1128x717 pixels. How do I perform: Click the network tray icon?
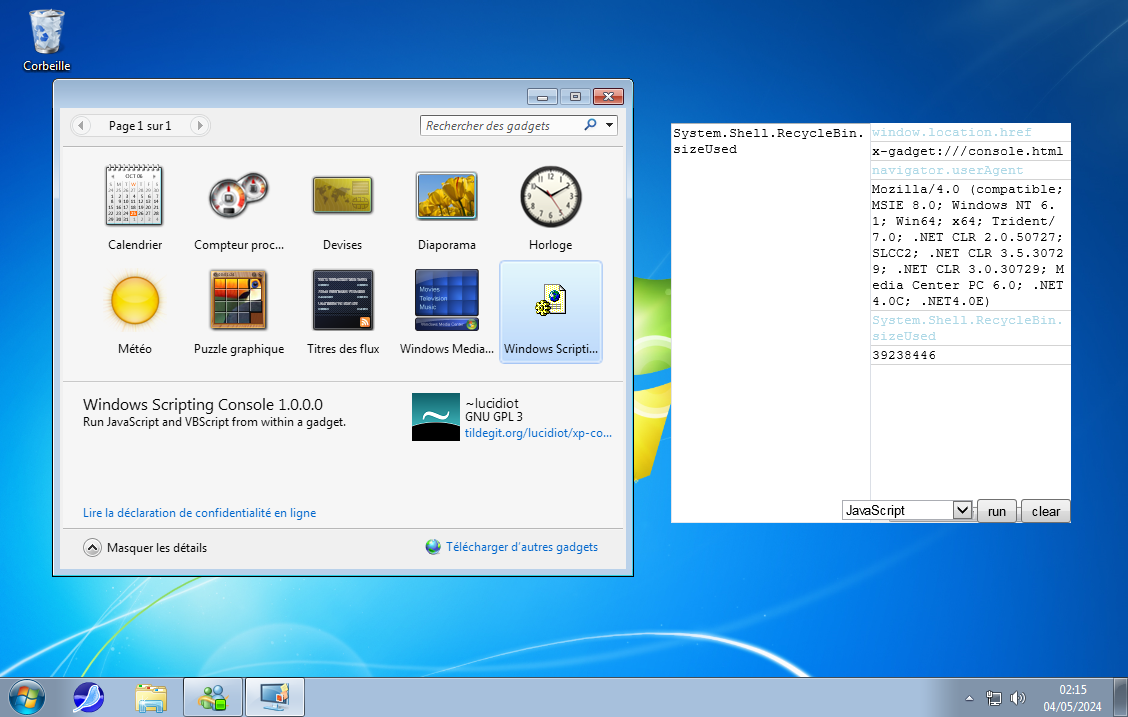pyautogui.click(x=993, y=698)
